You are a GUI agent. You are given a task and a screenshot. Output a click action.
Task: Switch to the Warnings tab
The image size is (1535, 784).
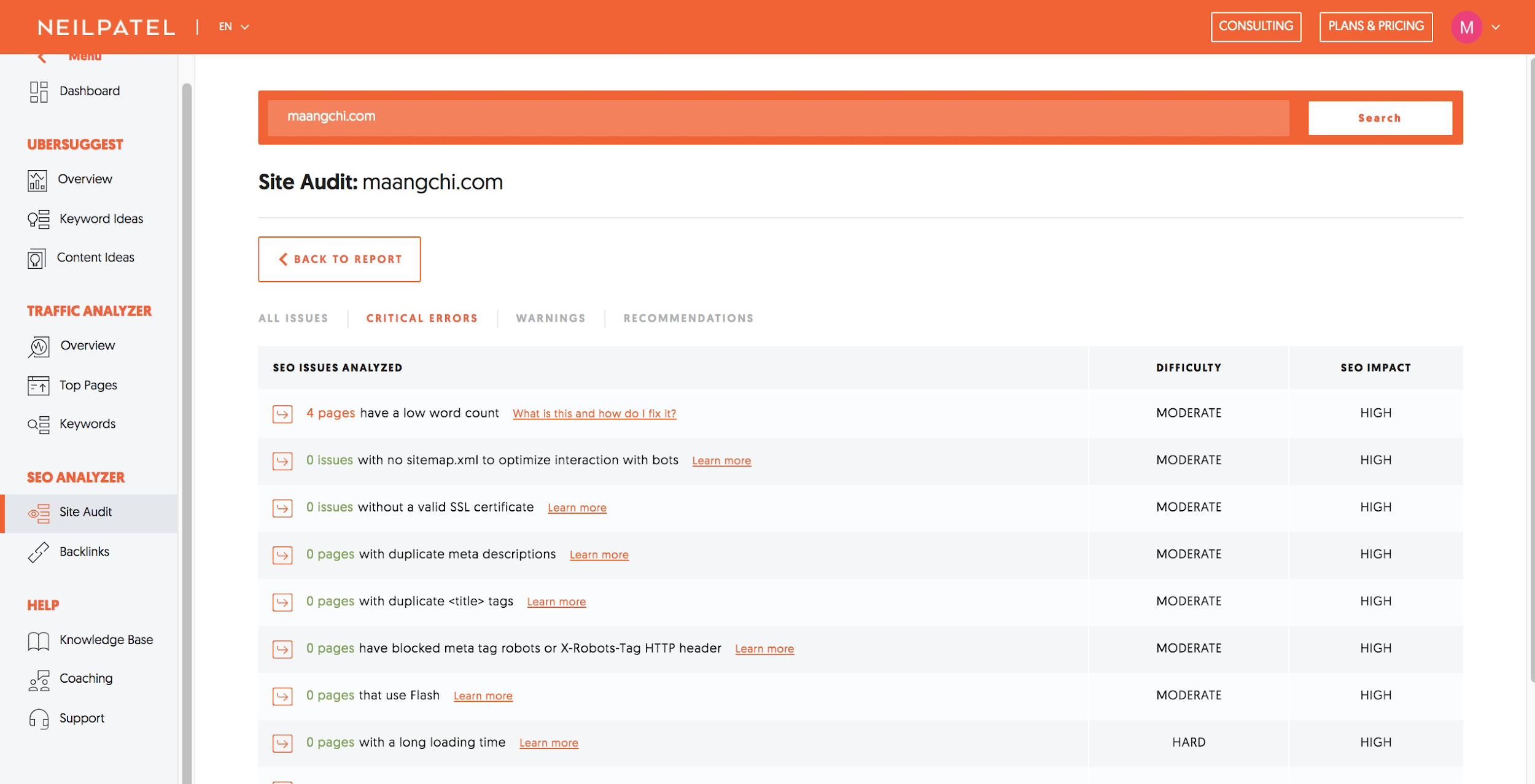(x=550, y=318)
